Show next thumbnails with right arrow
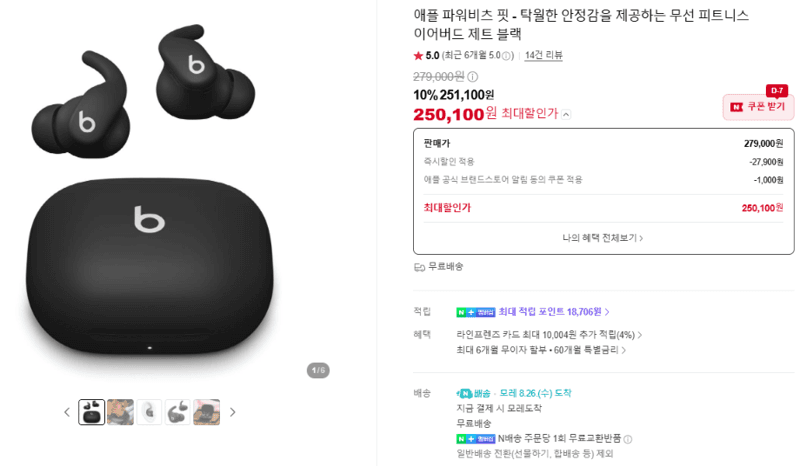The width and height of the screenshot is (800, 467). click(x=233, y=412)
